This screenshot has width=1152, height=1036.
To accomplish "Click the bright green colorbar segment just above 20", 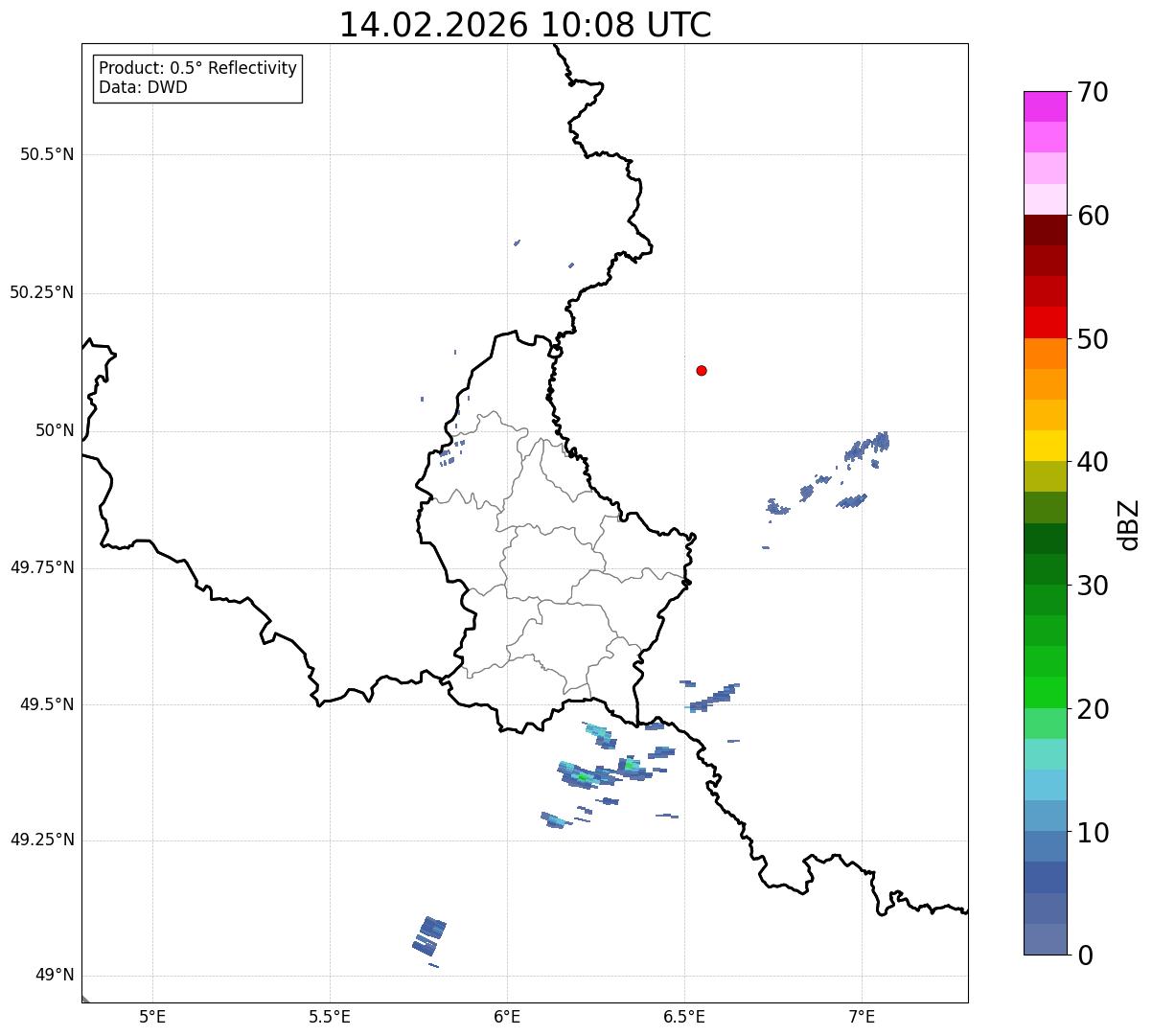I will (x=1045, y=693).
